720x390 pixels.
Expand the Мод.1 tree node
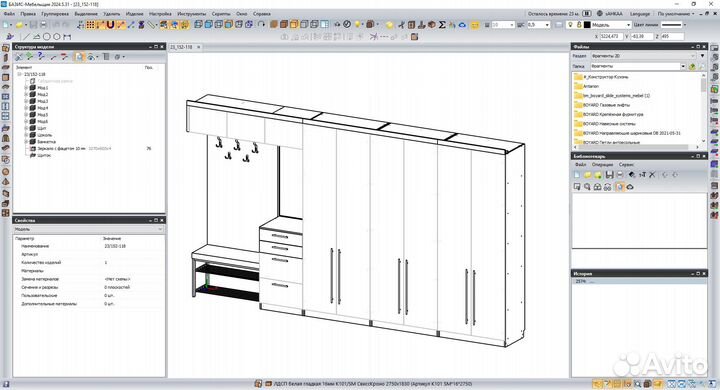pos(26,87)
